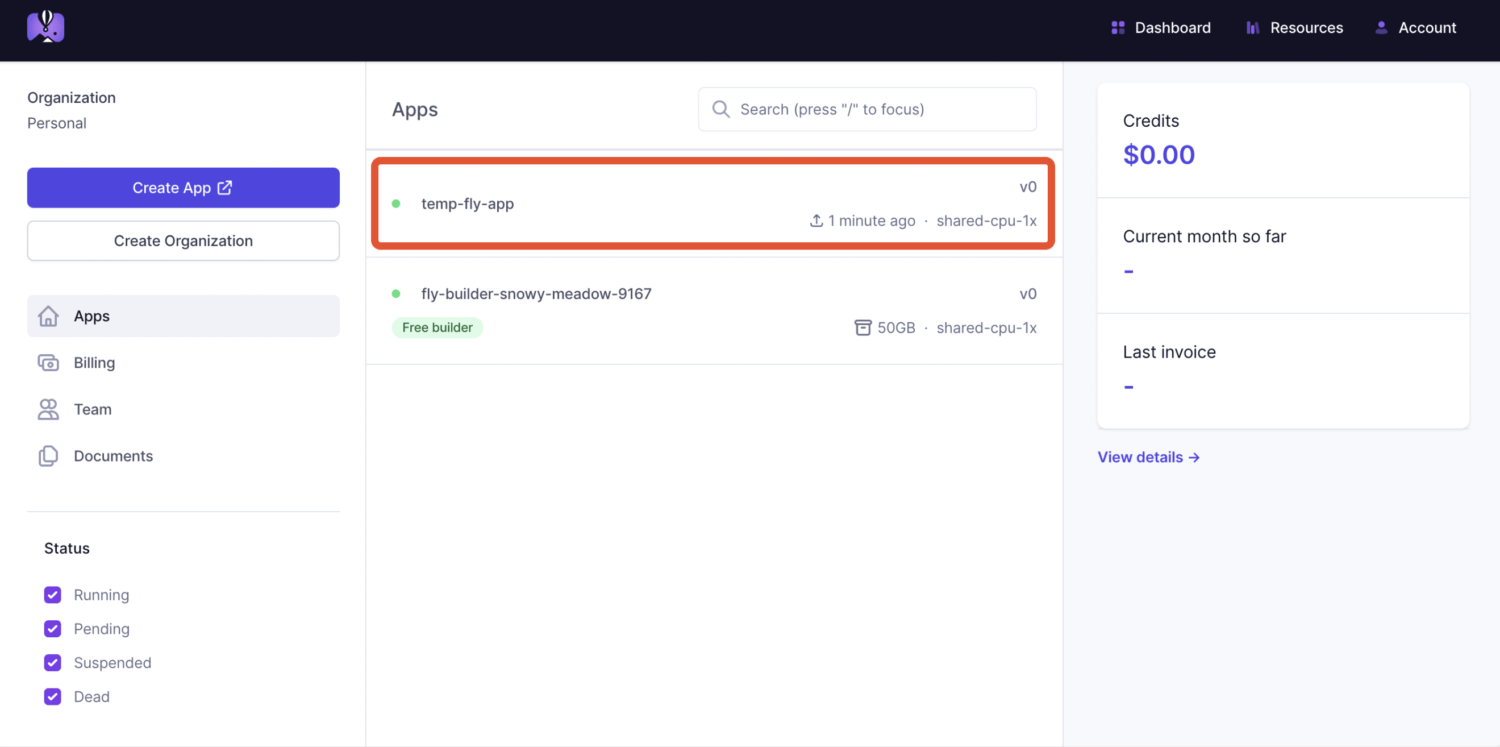Screen dimensions: 1500x747
Task: Disable the Suspended status filter
Action: (53, 663)
